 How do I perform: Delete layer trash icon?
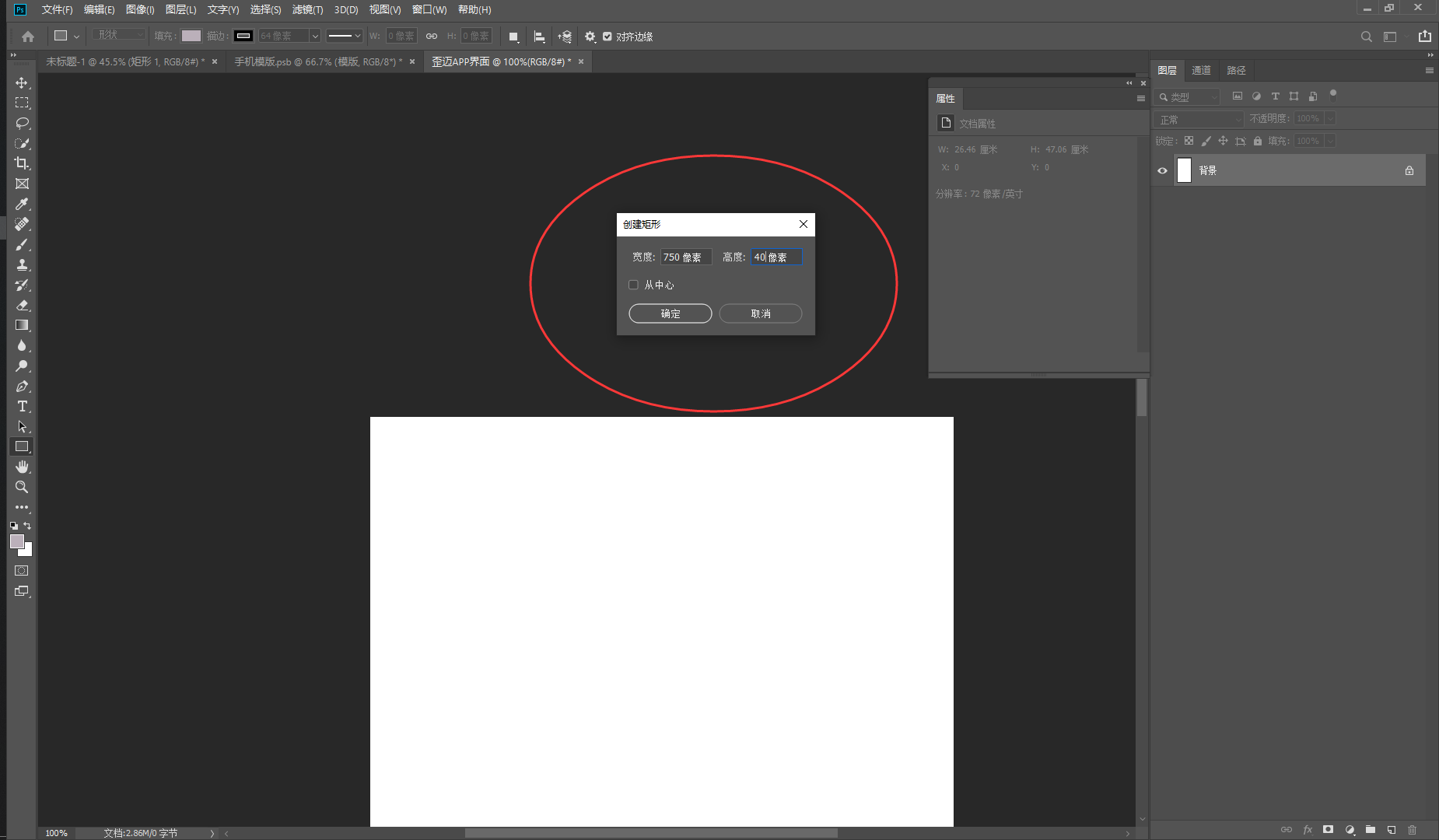point(1413,830)
